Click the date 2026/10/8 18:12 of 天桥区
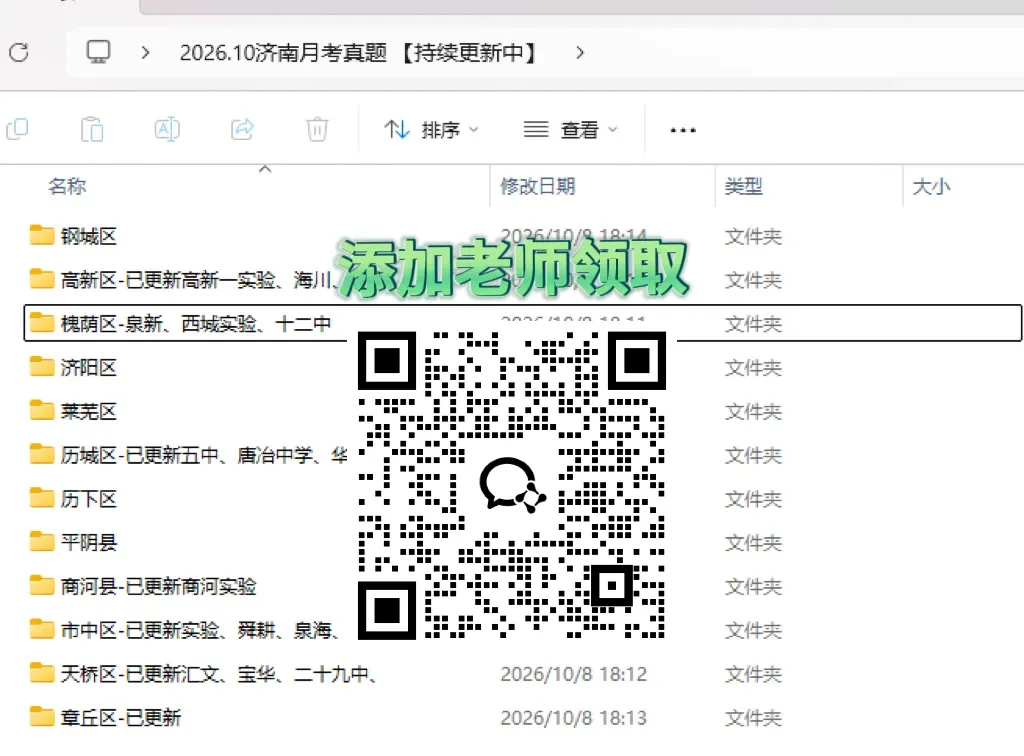 573,674
